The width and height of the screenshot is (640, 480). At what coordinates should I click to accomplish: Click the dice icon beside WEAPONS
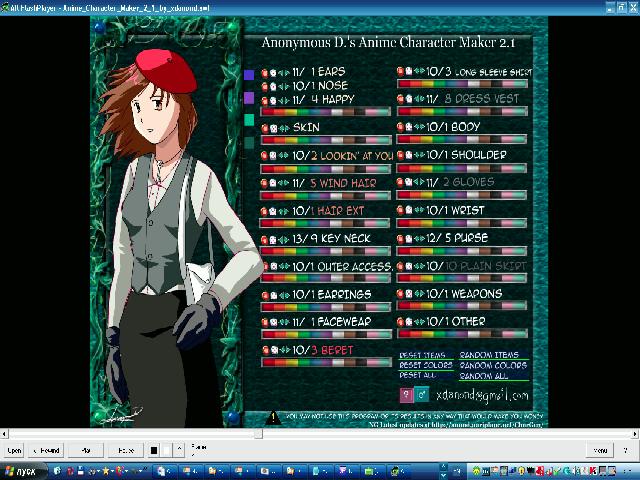pyautogui.click(x=408, y=294)
